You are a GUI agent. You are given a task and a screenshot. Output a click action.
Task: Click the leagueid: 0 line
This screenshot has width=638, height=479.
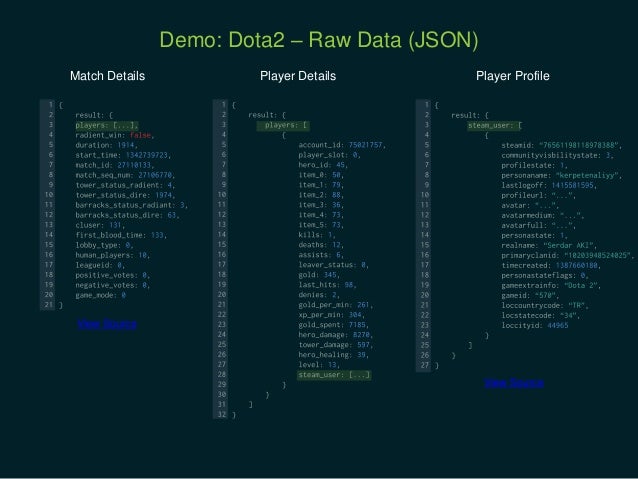point(100,265)
